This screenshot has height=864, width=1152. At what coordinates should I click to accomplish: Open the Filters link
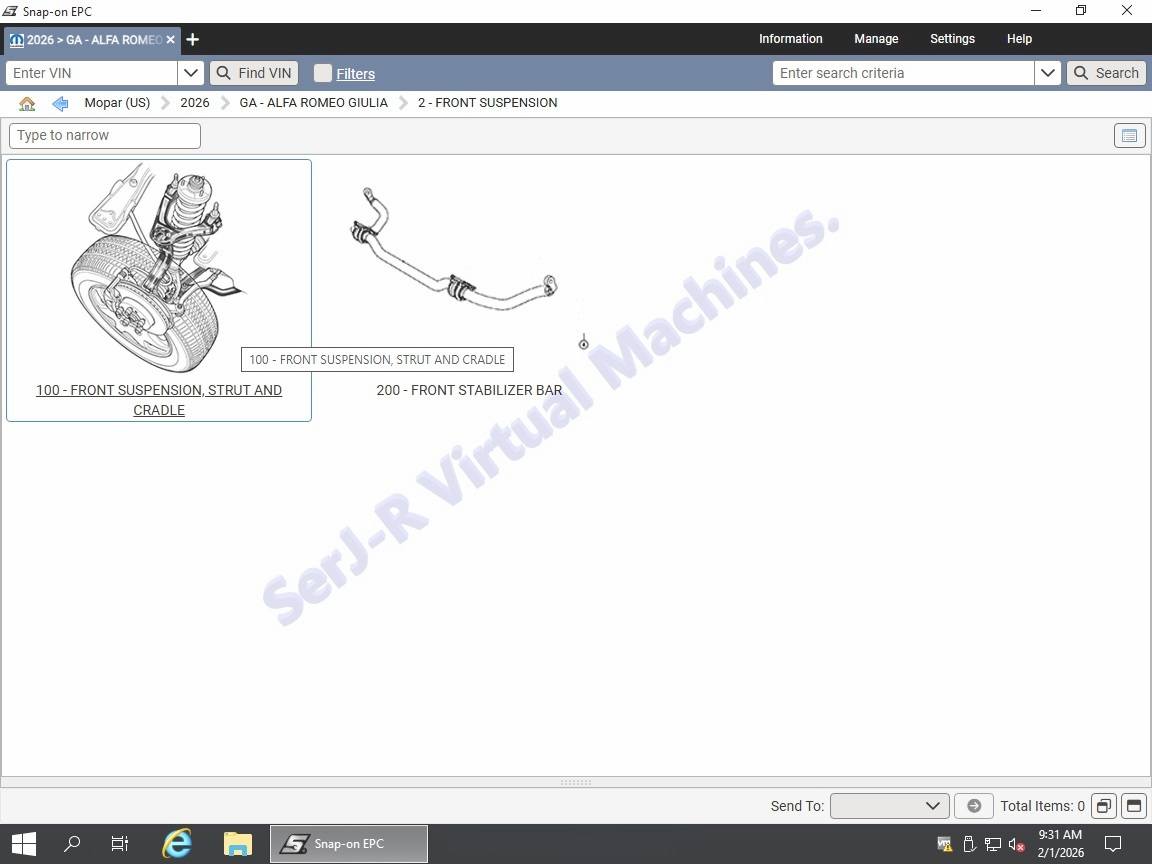pyautogui.click(x=355, y=74)
